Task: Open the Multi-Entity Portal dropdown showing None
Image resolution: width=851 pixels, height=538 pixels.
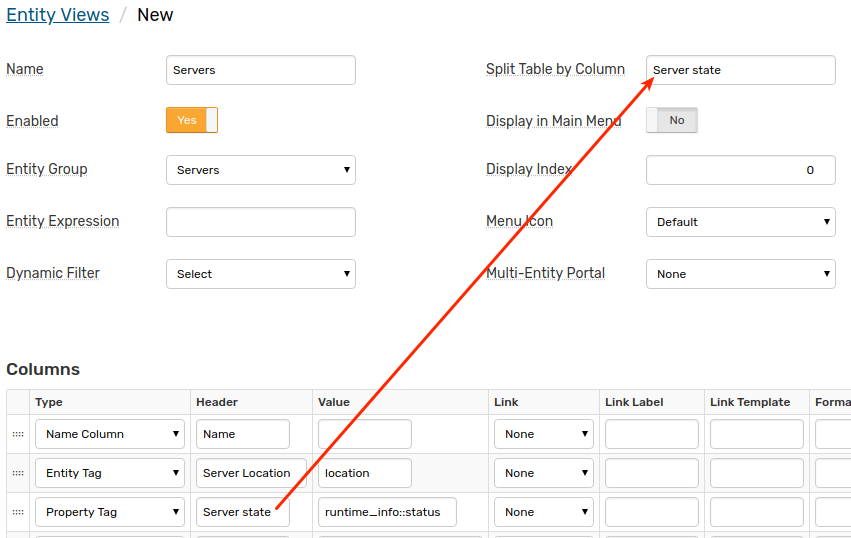Action: 740,274
